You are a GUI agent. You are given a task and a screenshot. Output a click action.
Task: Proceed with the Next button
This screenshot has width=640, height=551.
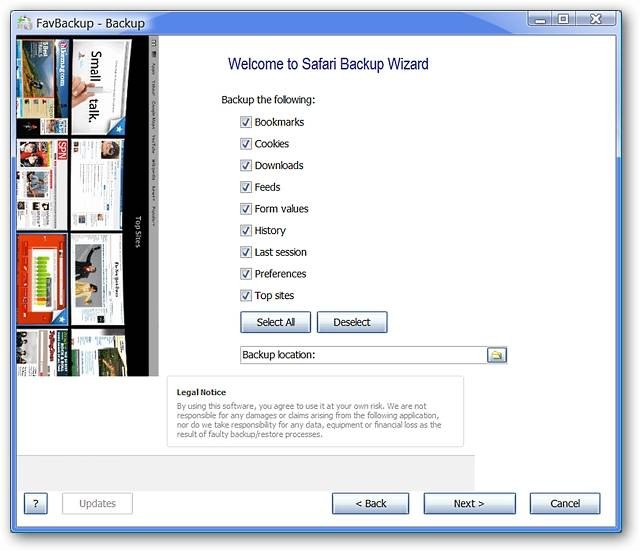[469, 503]
